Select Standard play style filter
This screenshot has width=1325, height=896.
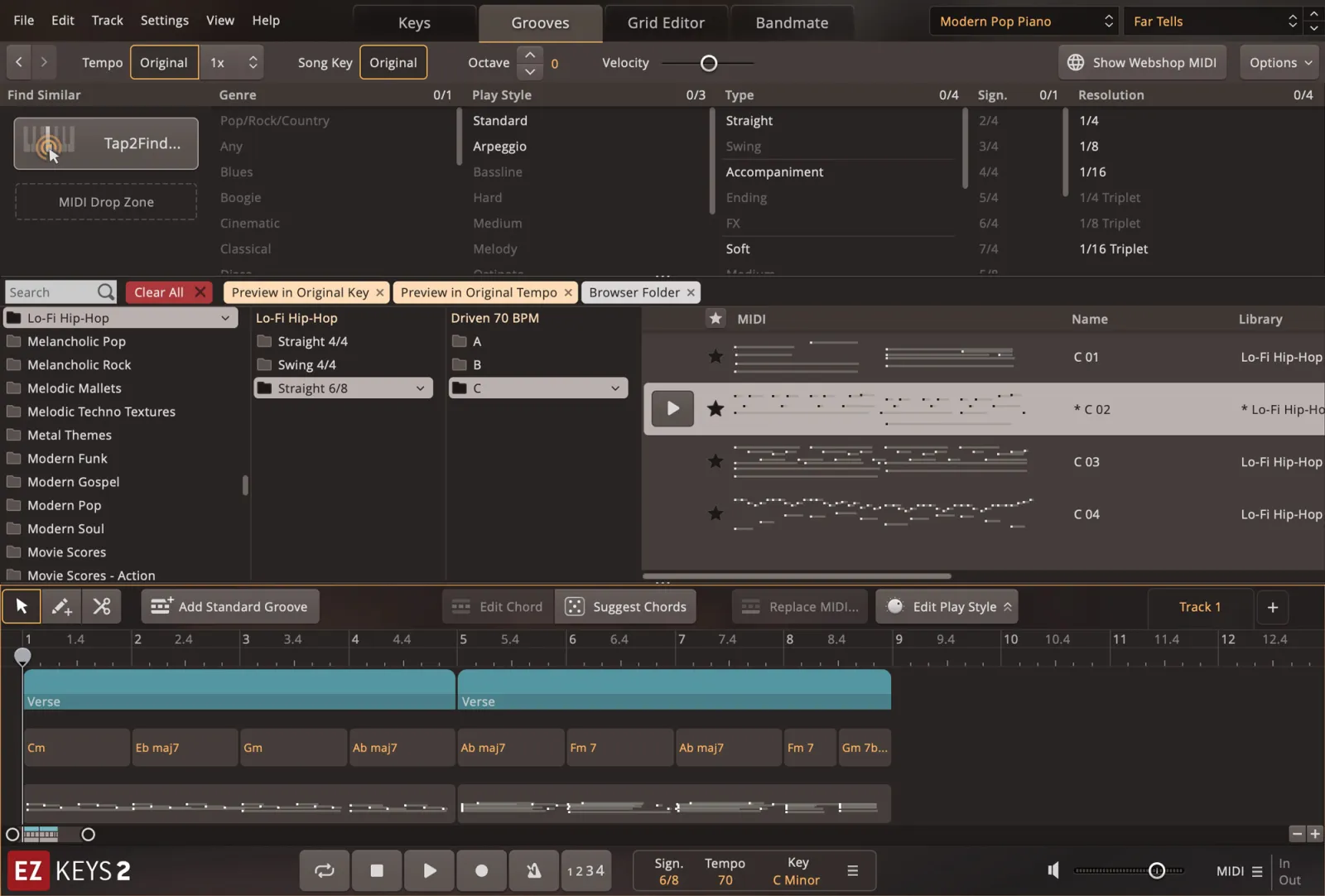pos(500,120)
